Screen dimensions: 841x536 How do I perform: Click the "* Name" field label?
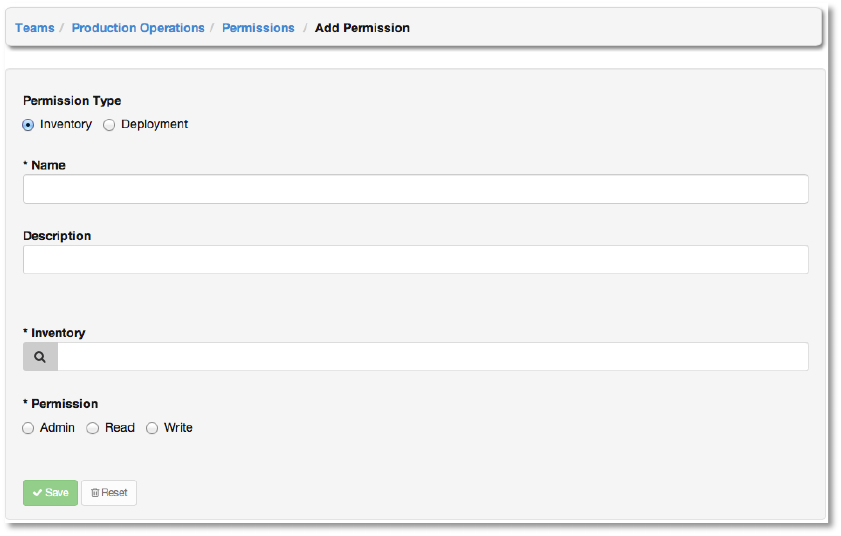(44, 166)
